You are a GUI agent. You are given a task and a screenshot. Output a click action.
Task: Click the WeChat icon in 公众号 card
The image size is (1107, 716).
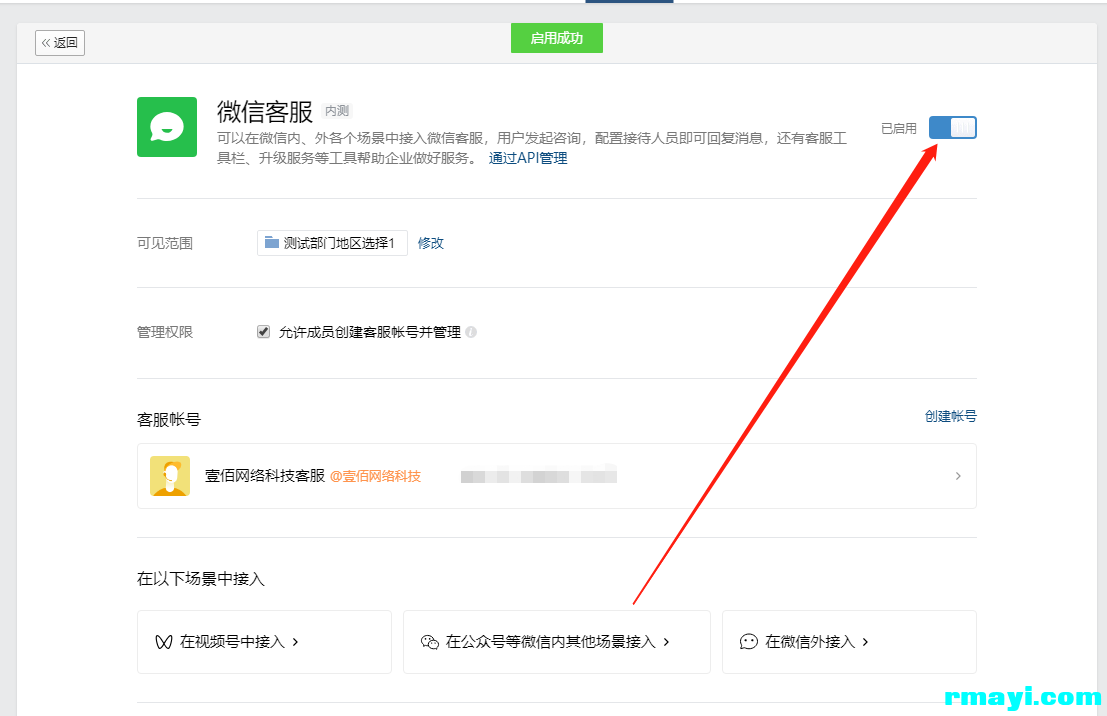[430, 642]
